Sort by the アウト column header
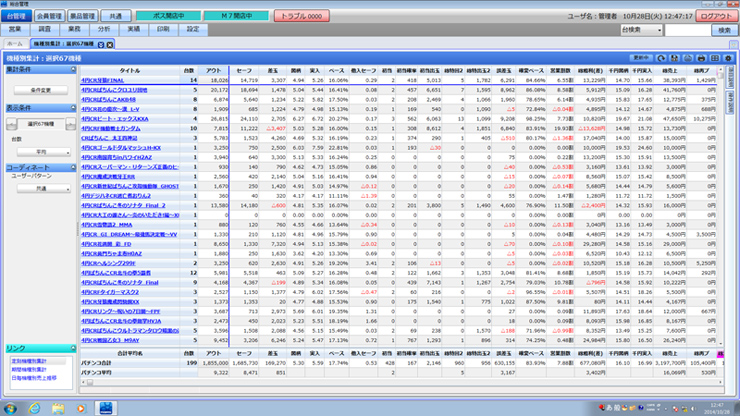 pyautogui.click(x=213, y=70)
